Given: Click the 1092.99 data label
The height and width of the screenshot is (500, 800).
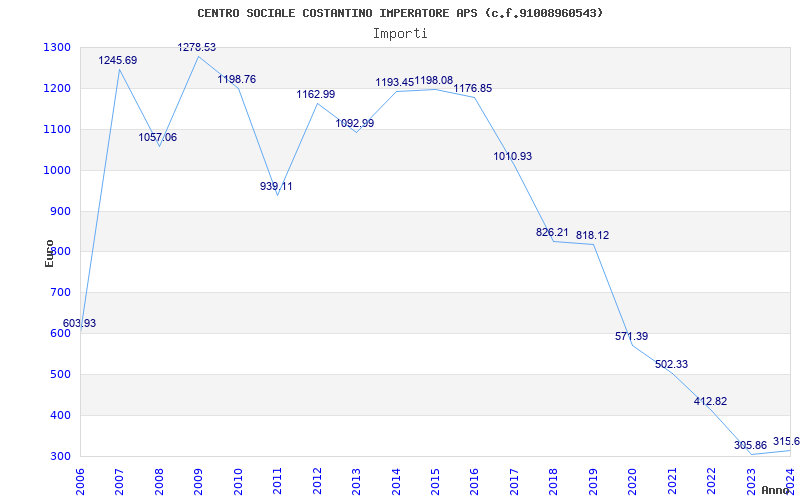Looking at the screenshot, I should point(355,123).
